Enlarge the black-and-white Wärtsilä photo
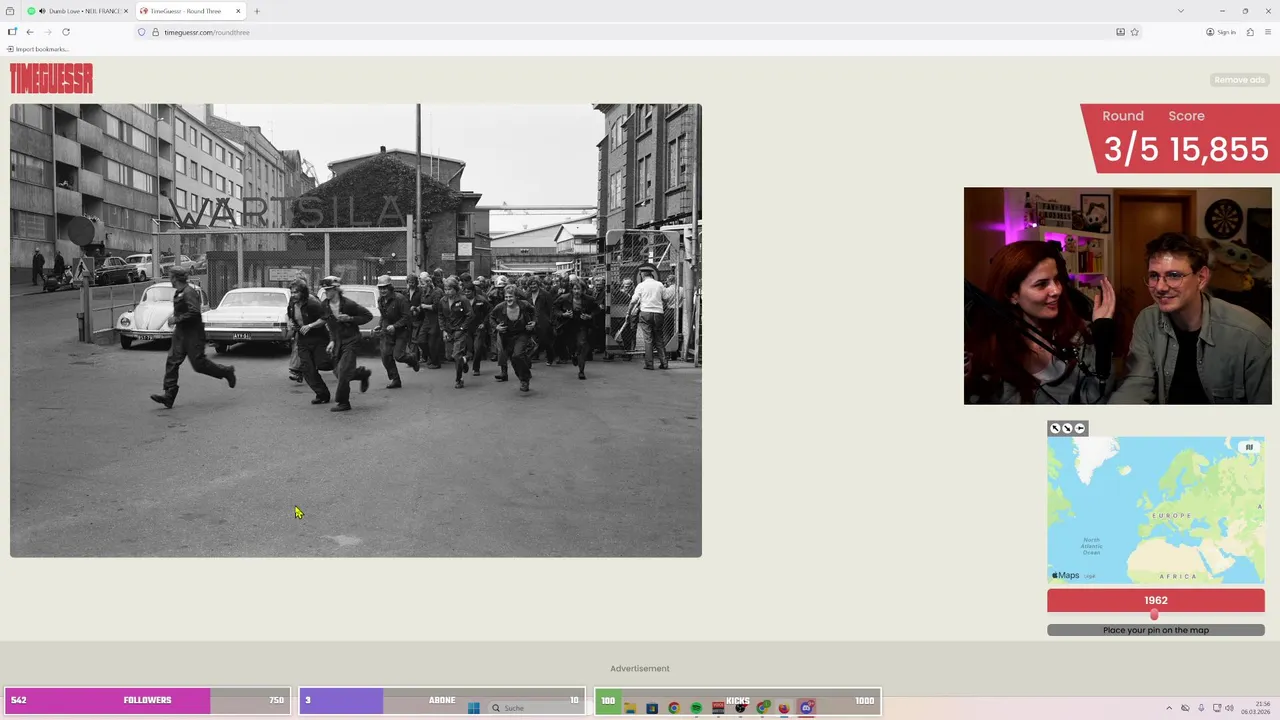The height and width of the screenshot is (720, 1280). coord(356,330)
